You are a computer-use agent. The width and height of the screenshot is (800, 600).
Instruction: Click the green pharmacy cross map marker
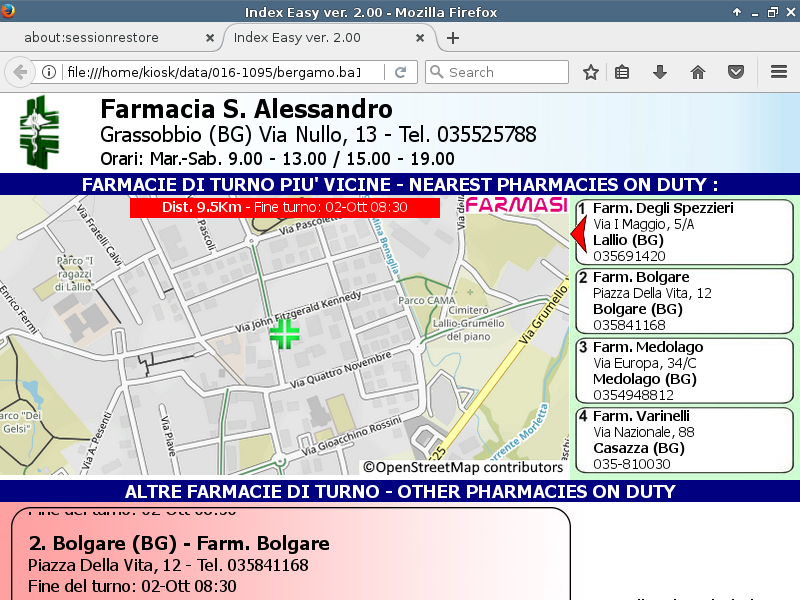coord(285,334)
